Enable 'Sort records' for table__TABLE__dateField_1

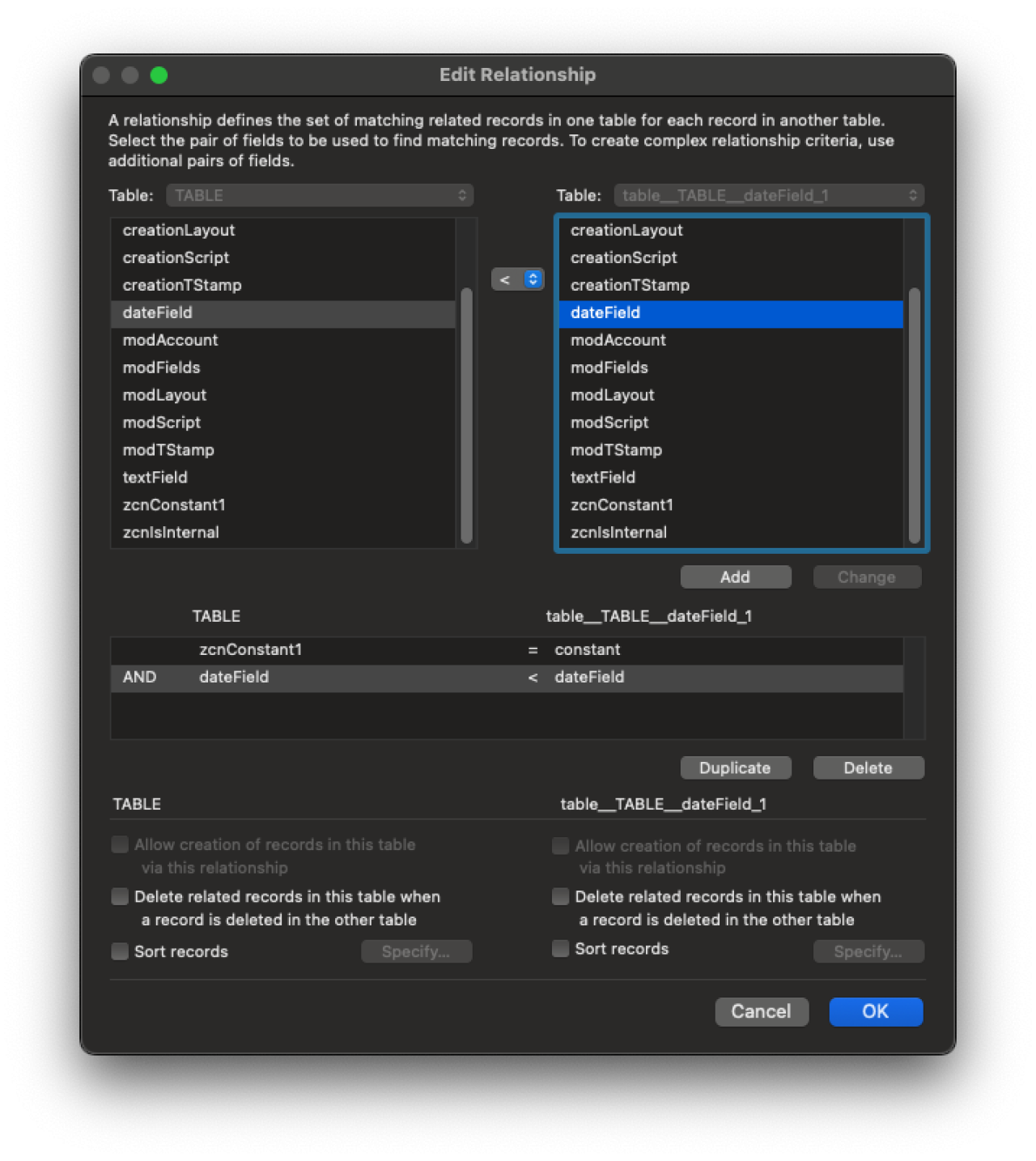[559, 948]
